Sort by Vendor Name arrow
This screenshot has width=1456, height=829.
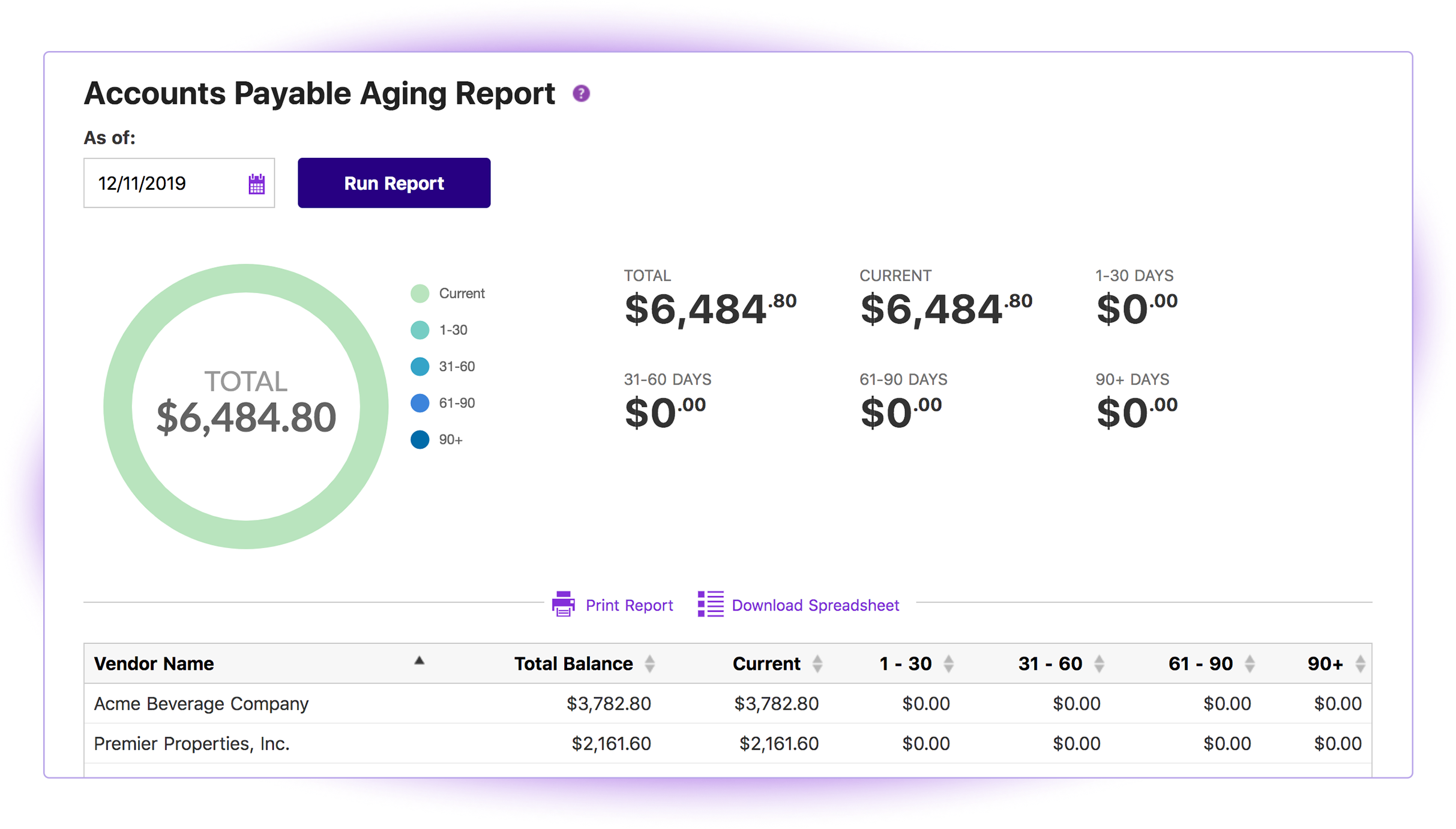(419, 661)
